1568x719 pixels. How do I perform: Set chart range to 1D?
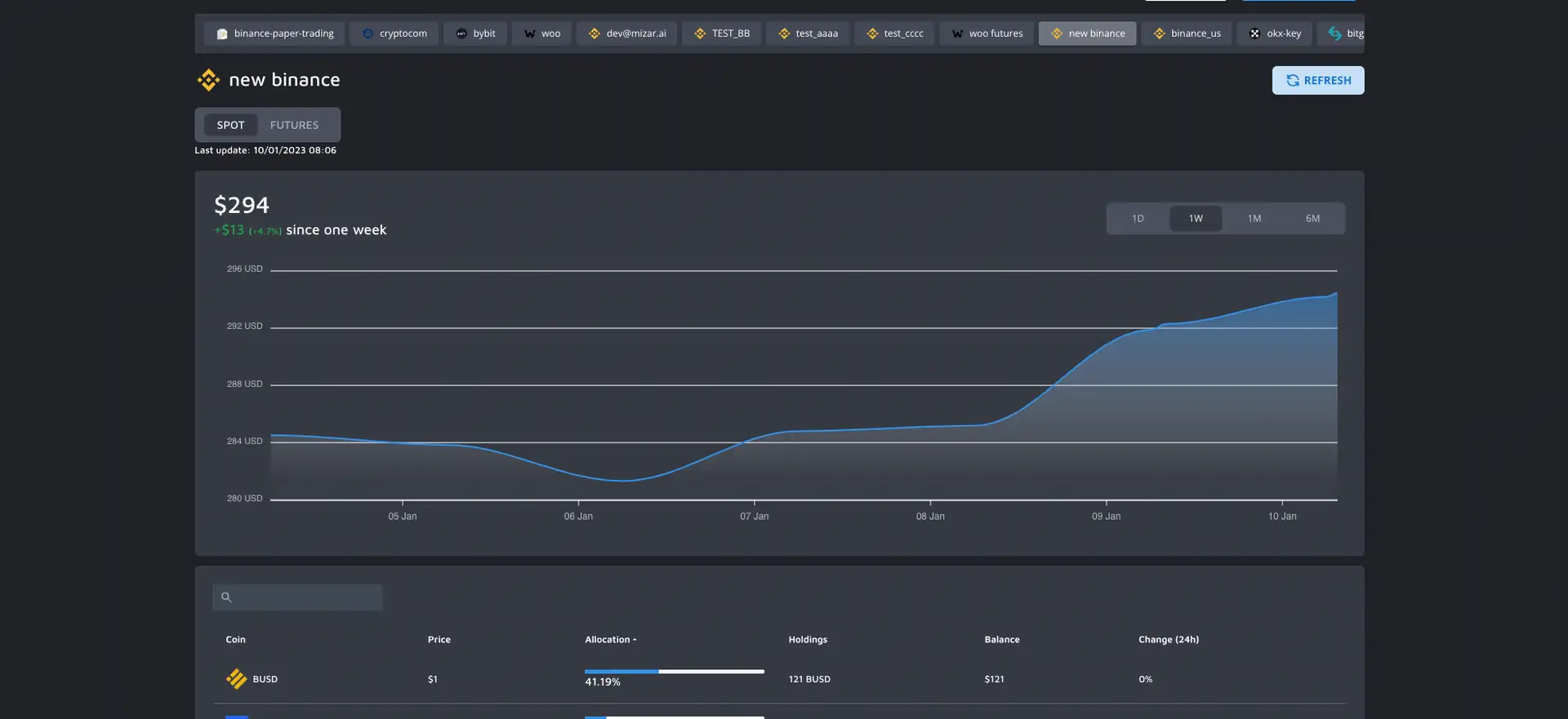1138,219
